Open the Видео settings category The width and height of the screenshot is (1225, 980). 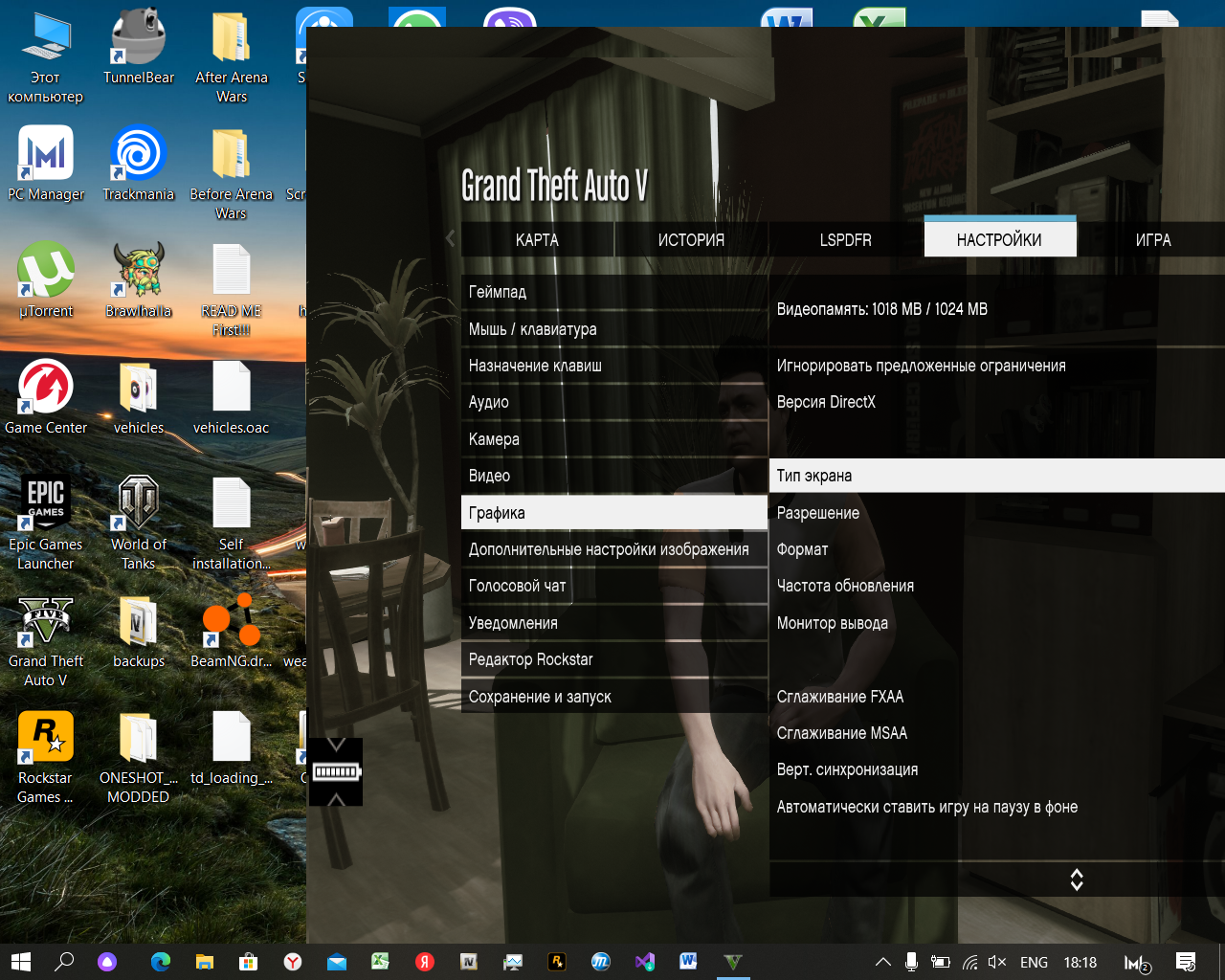click(x=614, y=476)
